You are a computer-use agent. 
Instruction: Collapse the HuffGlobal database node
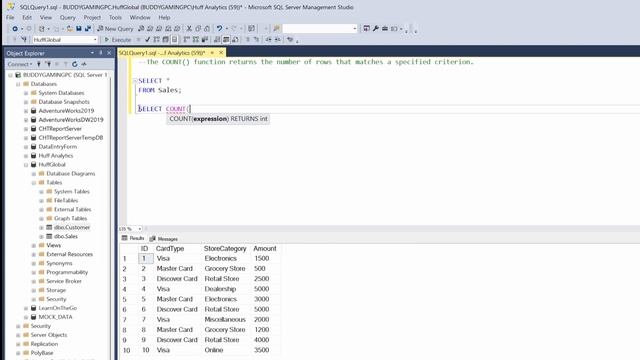click(26, 165)
